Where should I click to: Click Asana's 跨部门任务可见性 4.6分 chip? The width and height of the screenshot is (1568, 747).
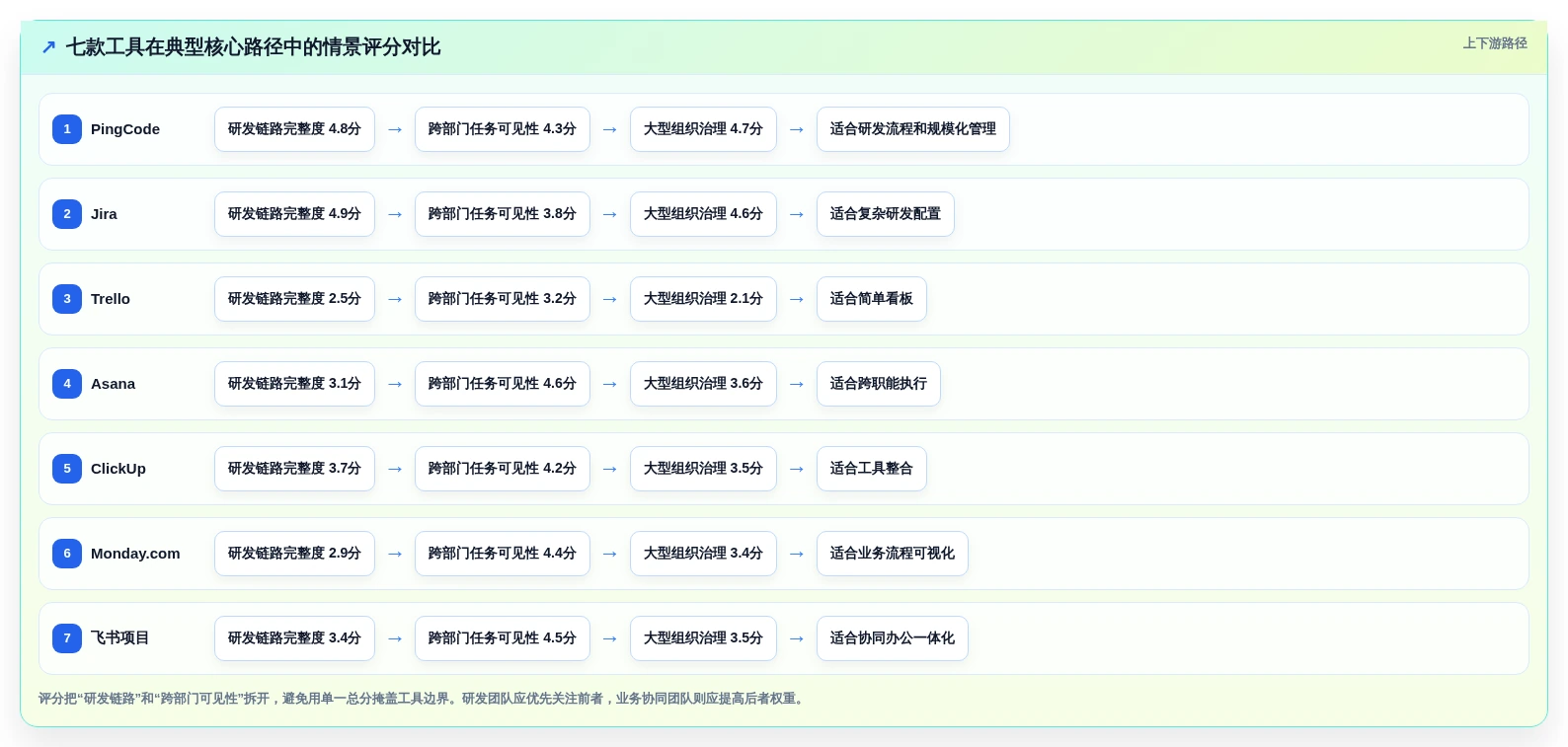click(503, 384)
